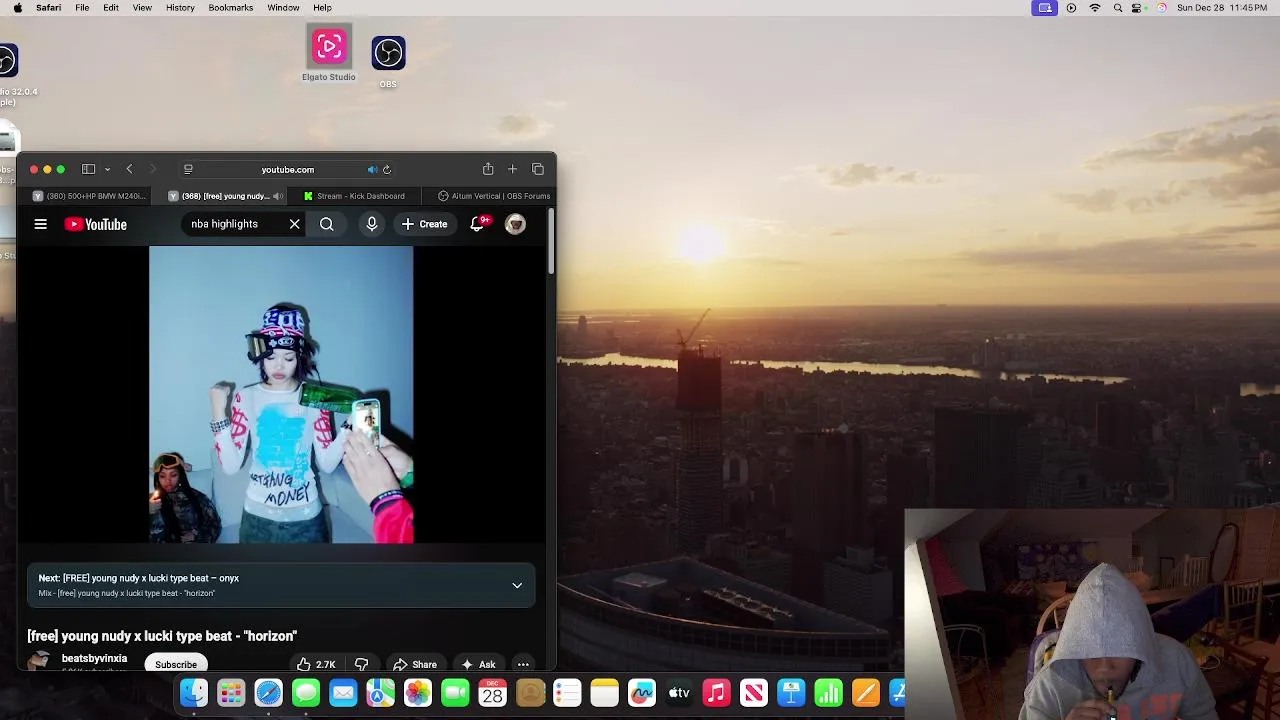The height and width of the screenshot is (720, 1280).
Task: Open the View menu
Action: coord(142,8)
